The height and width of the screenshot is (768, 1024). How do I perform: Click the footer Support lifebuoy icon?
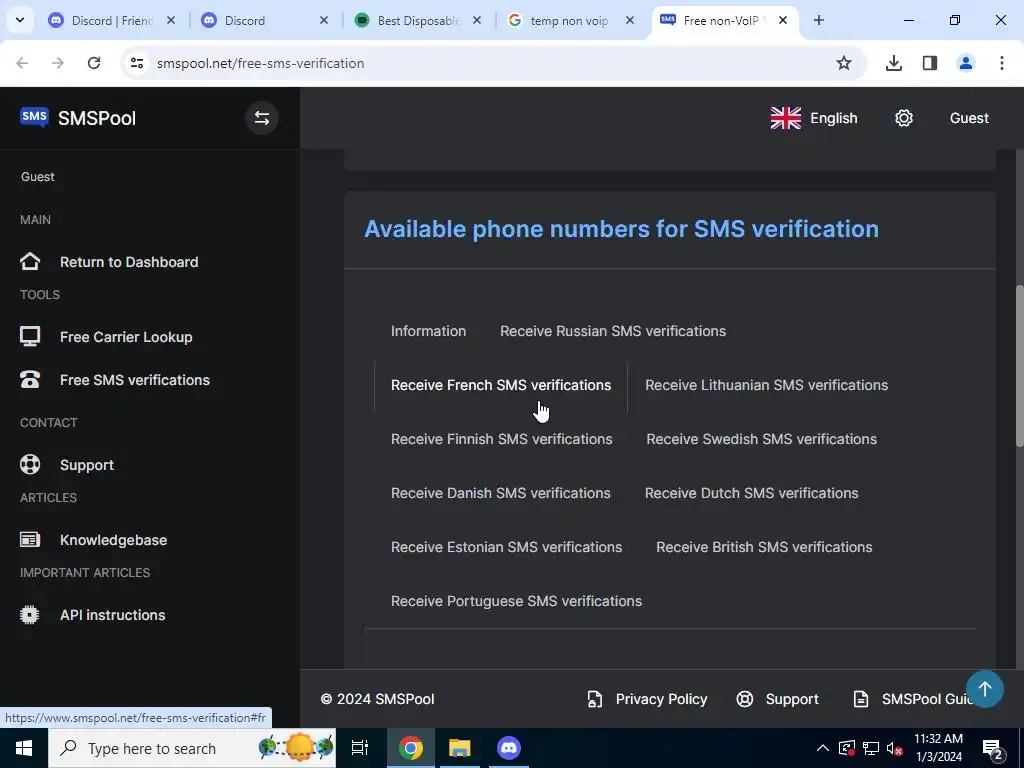pos(744,699)
